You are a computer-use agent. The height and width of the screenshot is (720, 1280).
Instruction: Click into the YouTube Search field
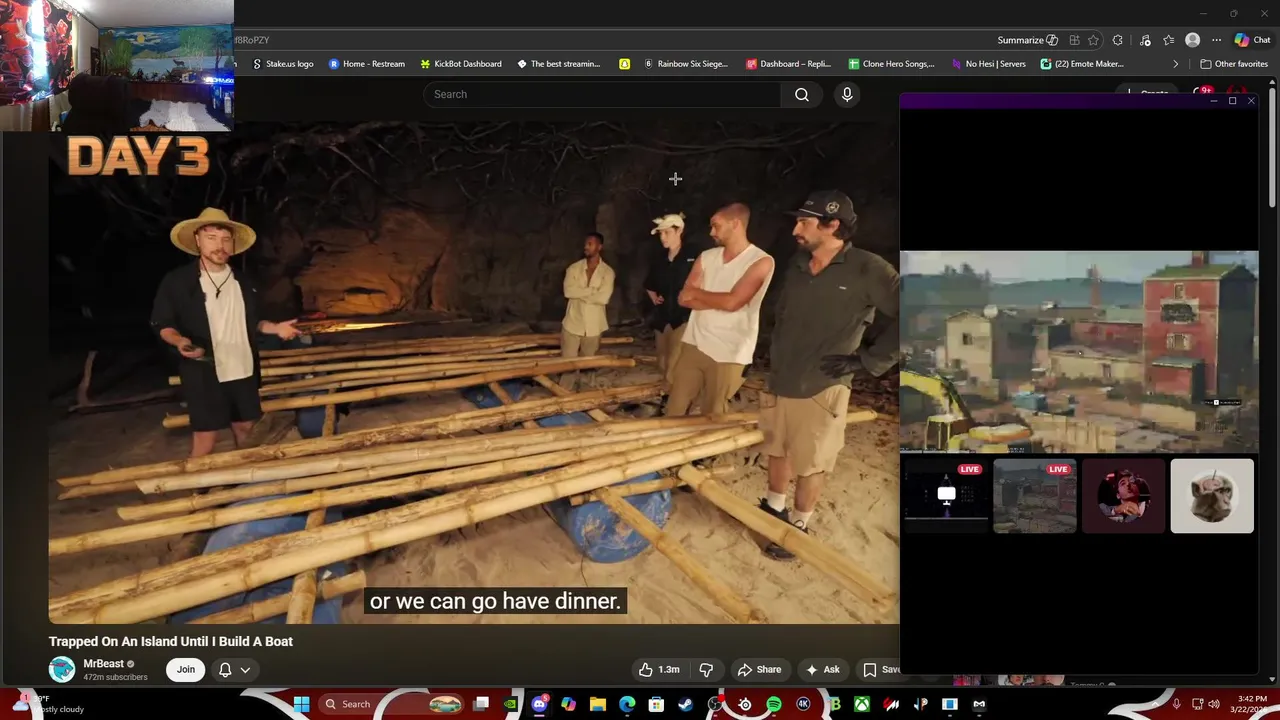602,94
